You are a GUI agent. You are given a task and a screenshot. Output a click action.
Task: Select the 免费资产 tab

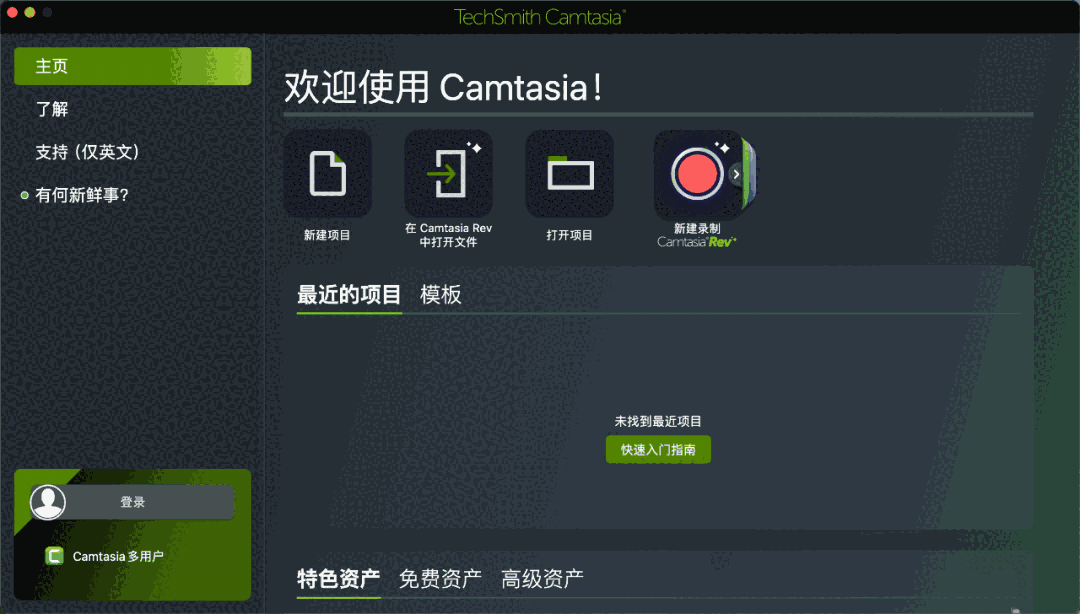tap(440, 579)
